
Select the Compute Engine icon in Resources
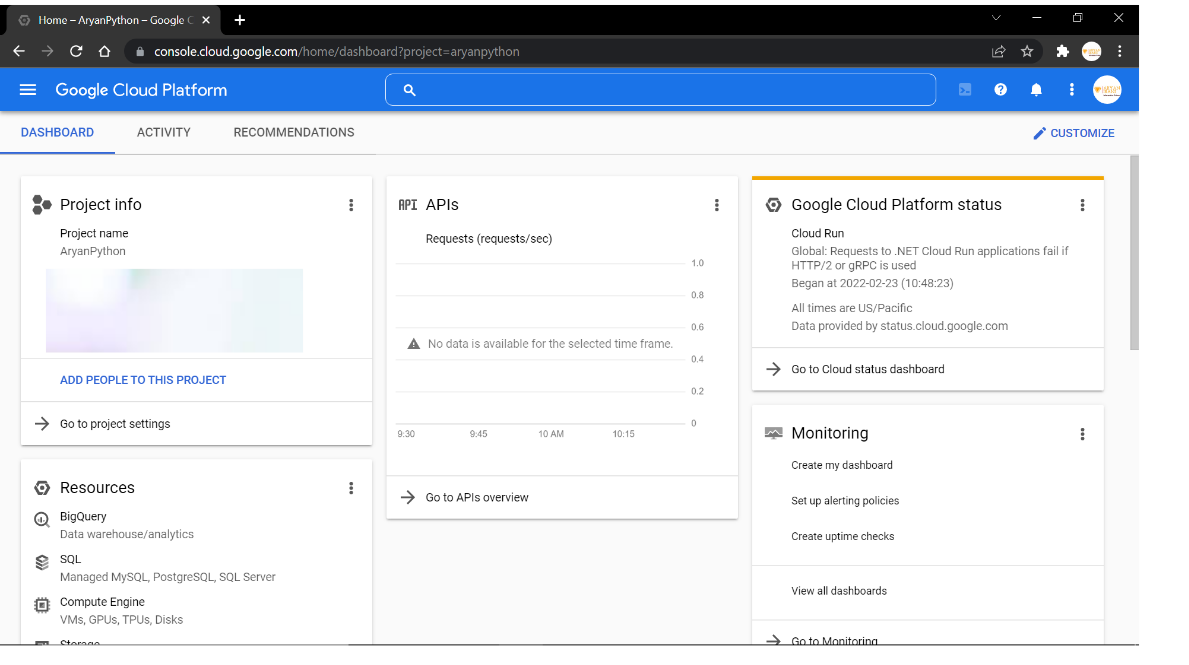coord(41,604)
